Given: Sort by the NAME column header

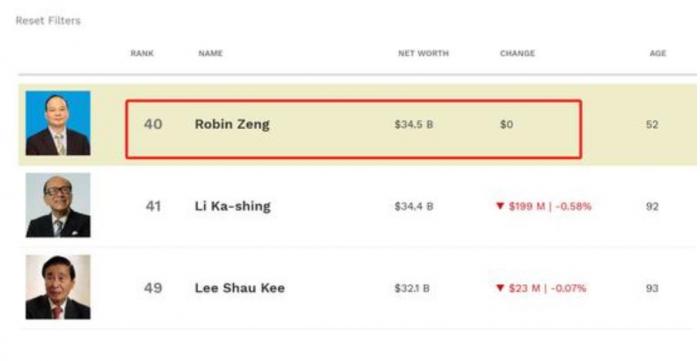Looking at the screenshot, I should pyautogui.click(x=210, y=53).
